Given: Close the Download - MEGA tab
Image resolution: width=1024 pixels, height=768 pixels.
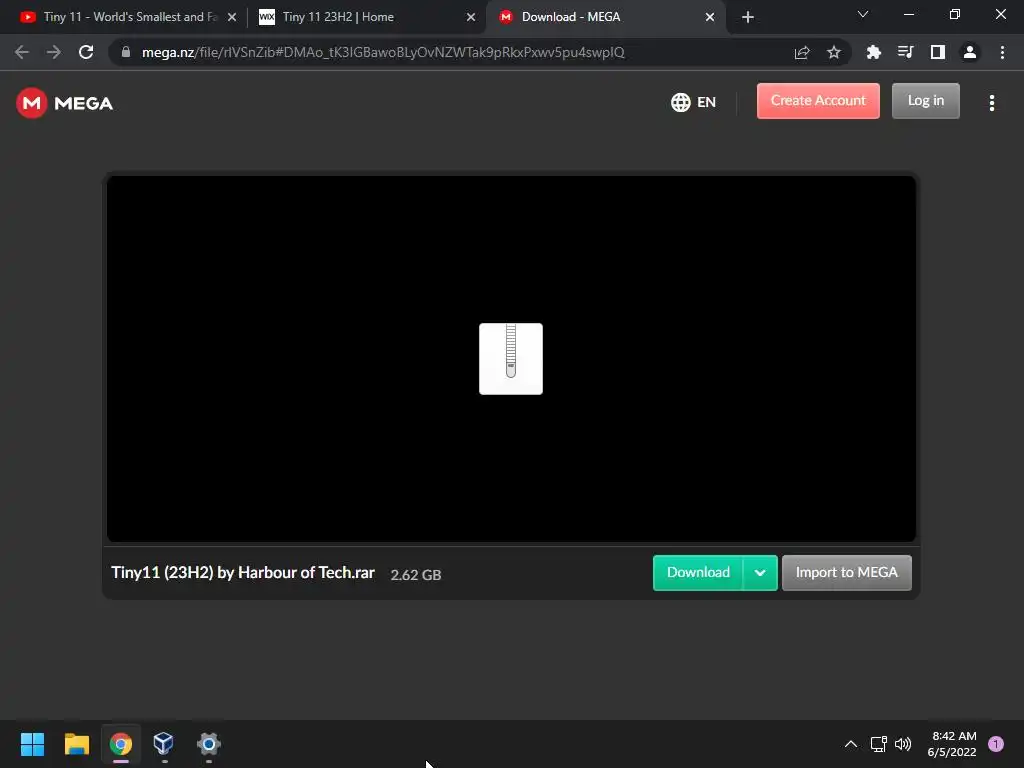Looking at the screenshot, I should [710, 17].
